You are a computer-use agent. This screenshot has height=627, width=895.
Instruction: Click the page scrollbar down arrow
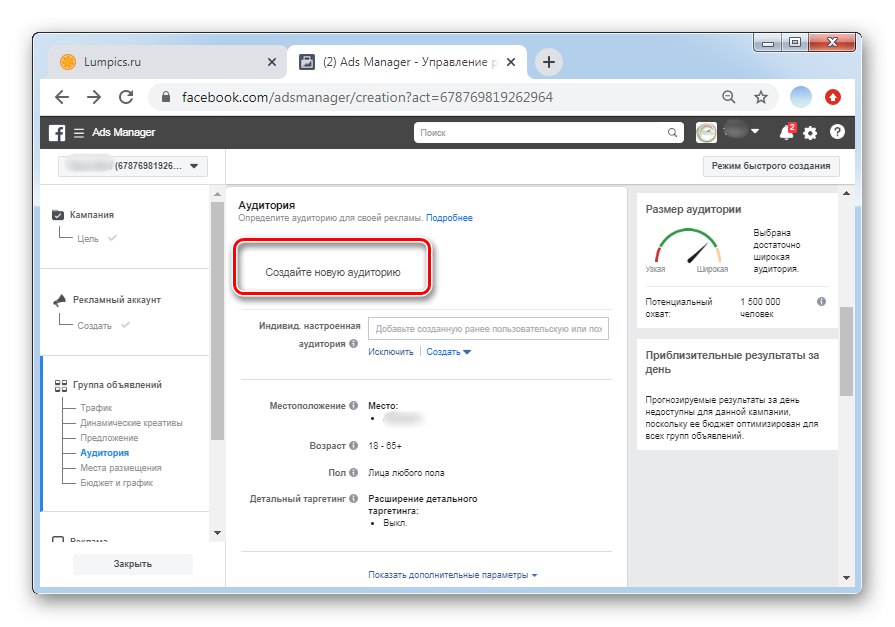point(846,578)
